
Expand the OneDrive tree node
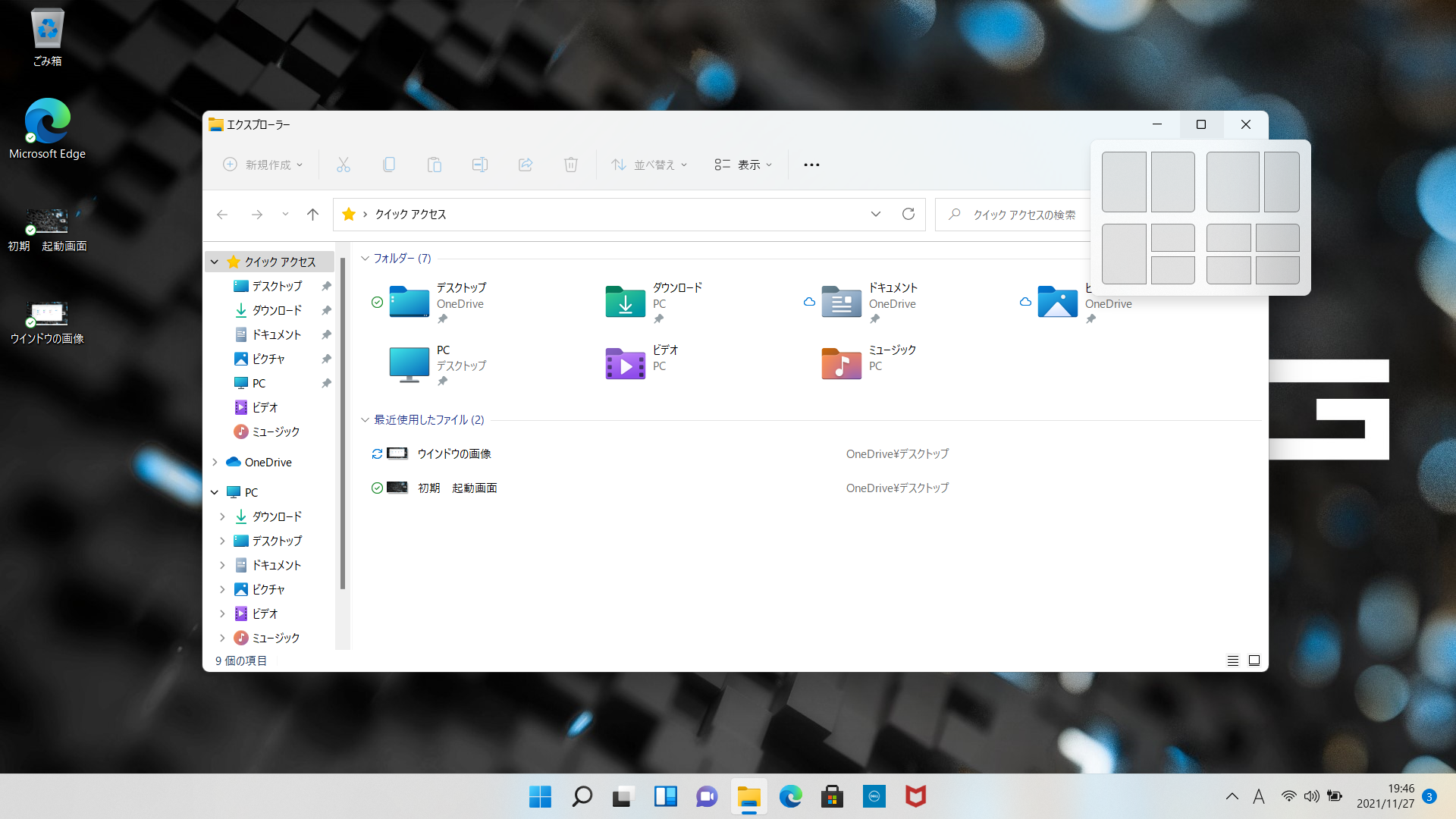(215, 462)
